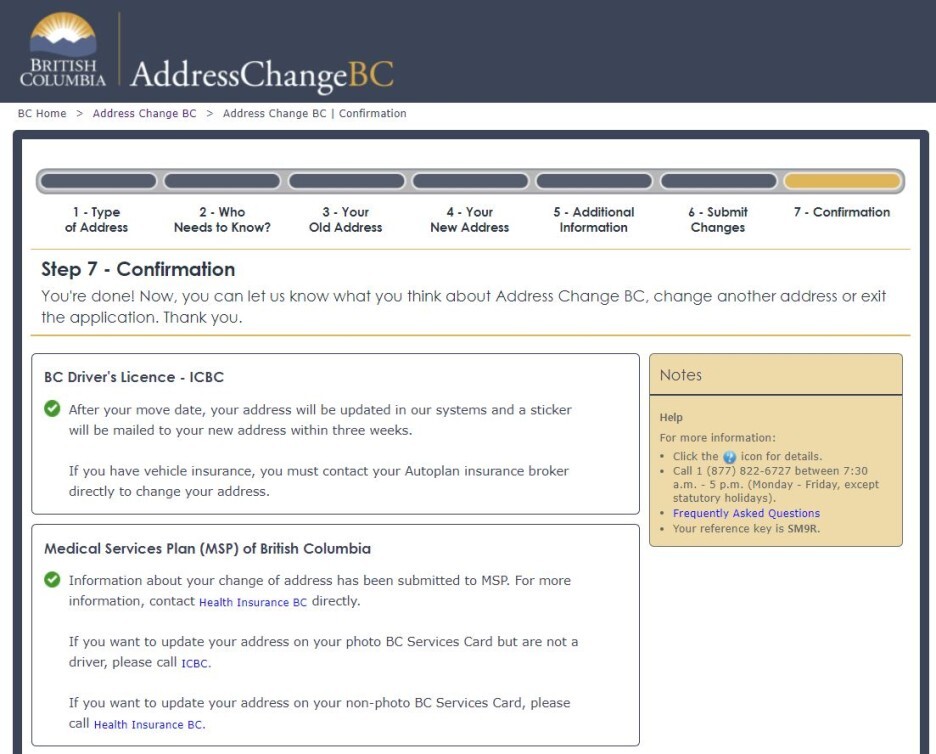This screenshot has height=754, width=936.
Task: Click the Help label in Notes
Action: [671, 417]
